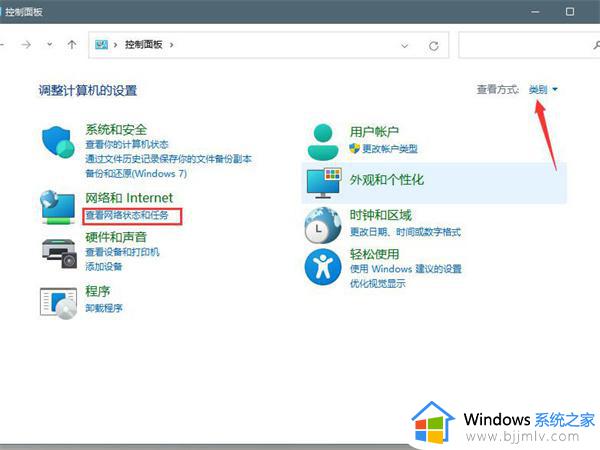
Task: Open the 硬件和声音 printer icon
Action: [x=59, y=253]
